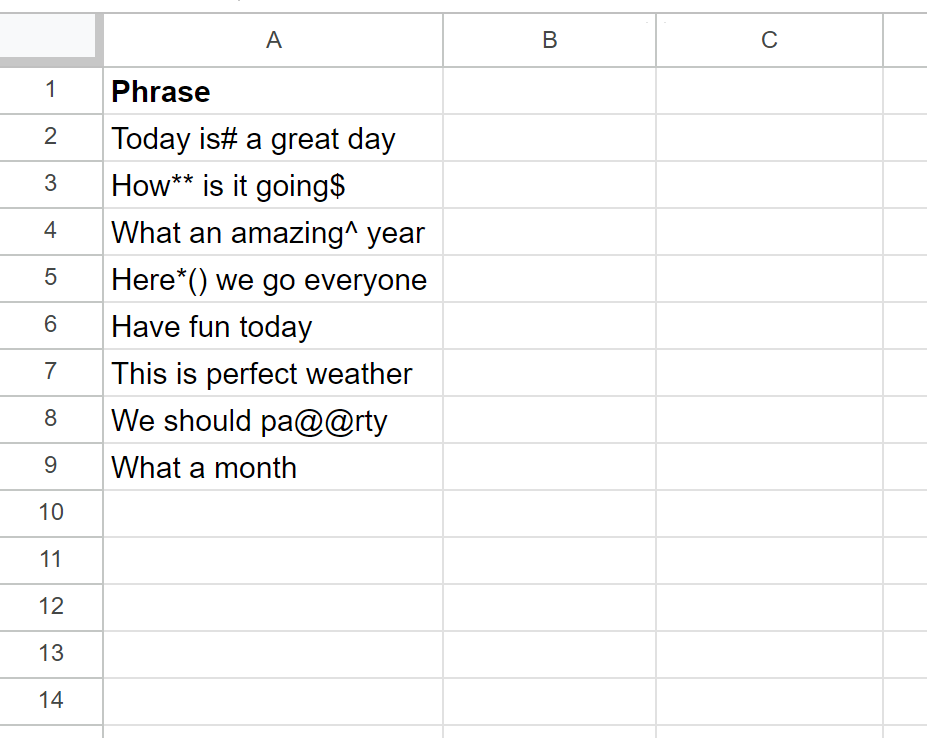Click the 'Have fun today' cell
The height and width of the screenshot is (738, 927).
click(273, 325)
